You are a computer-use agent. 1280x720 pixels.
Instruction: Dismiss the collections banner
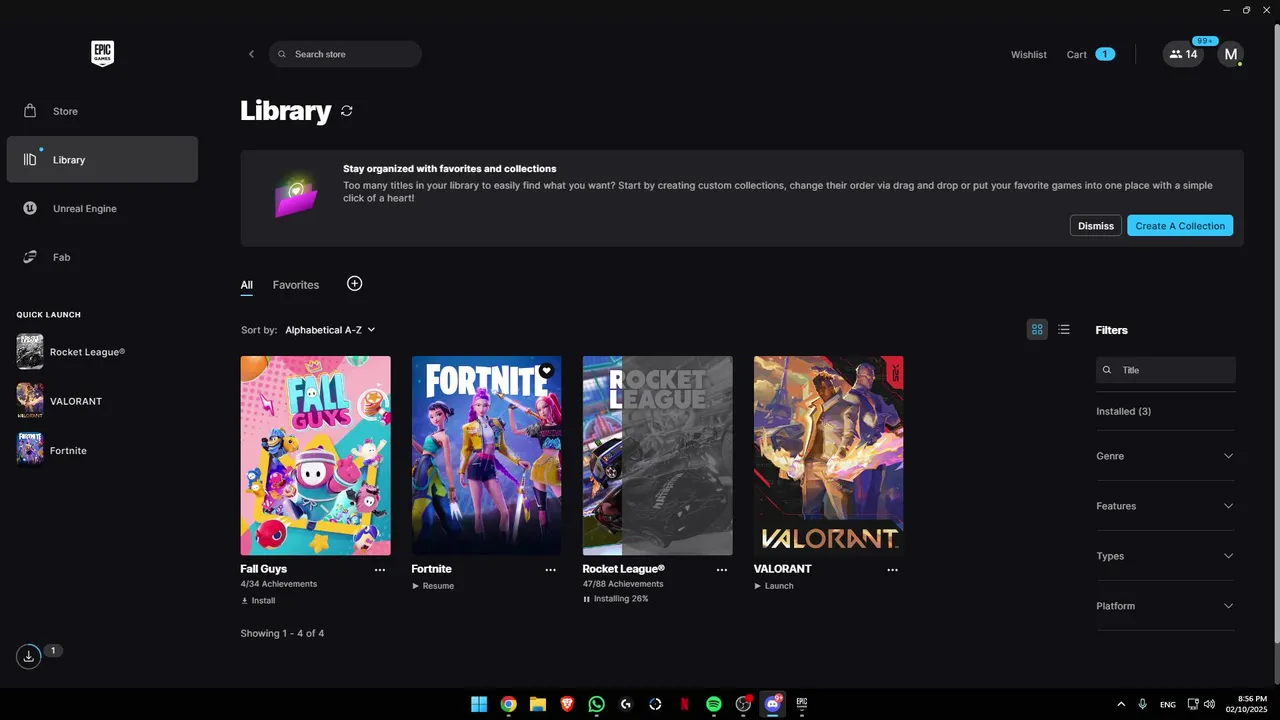1096,226
